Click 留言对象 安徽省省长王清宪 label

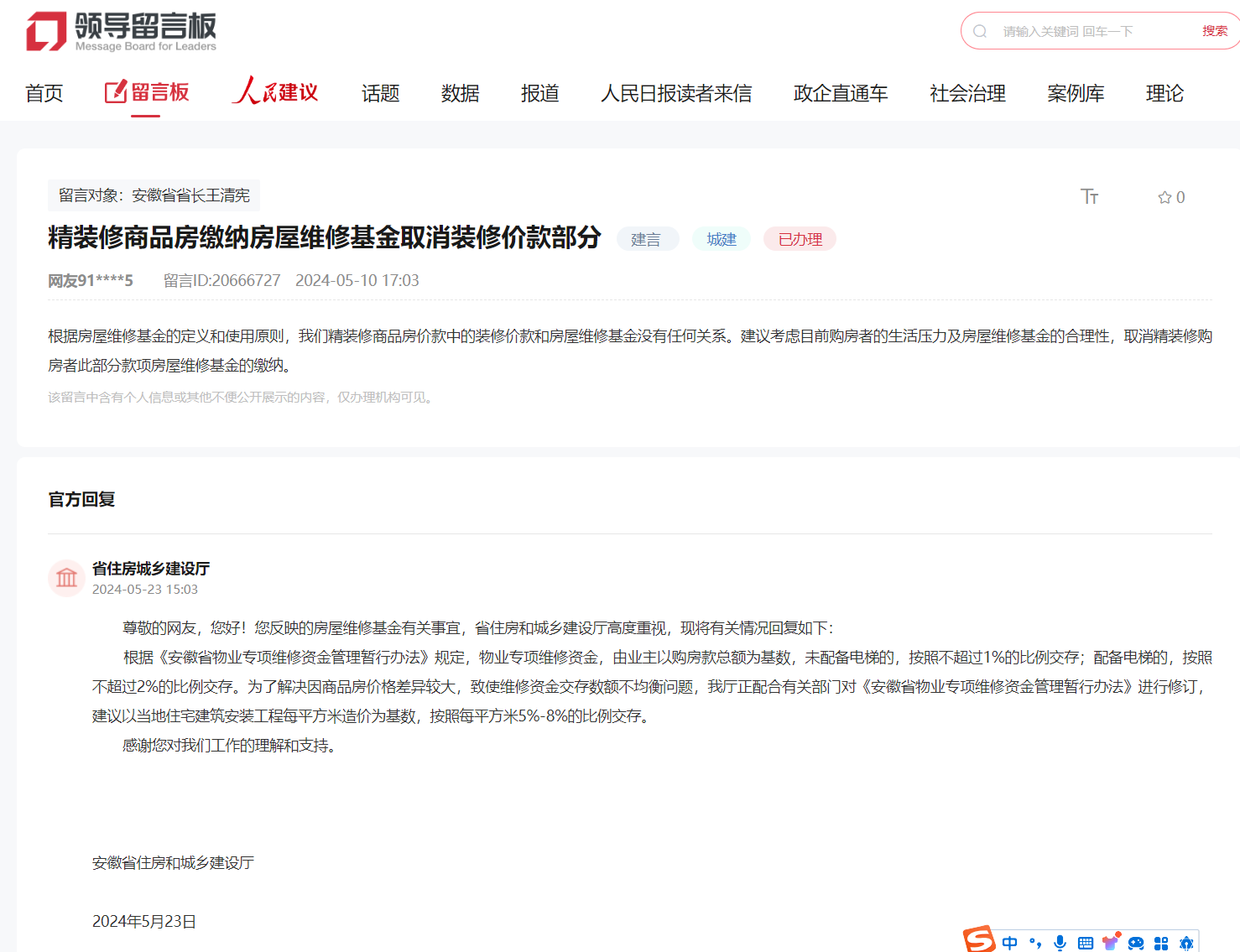(x=154, y=195)
